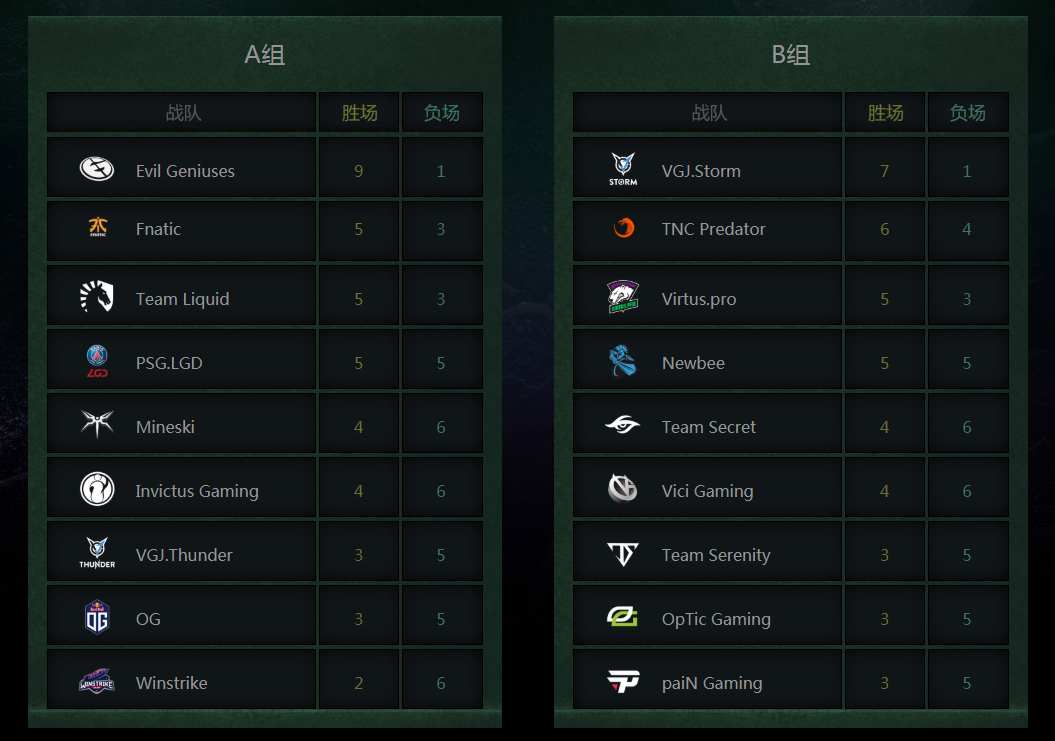
Task: Click the A组 group heading
Action: (265, 55)
